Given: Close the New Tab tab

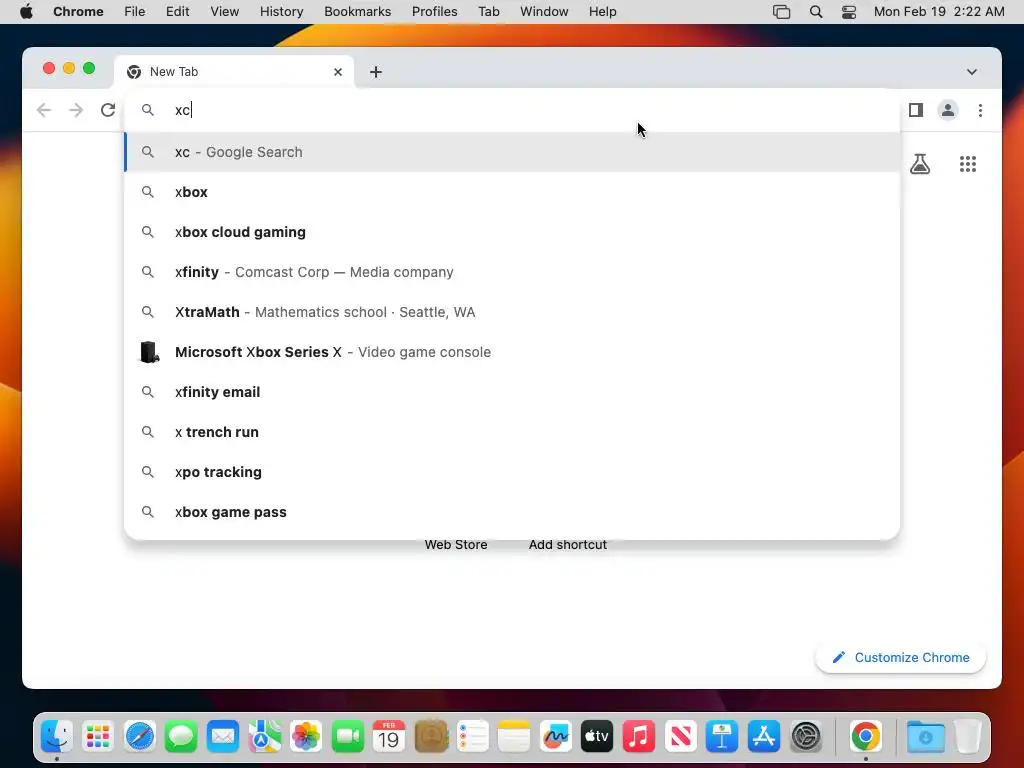Looking at the screenshot, I should [x=338, y=72].
